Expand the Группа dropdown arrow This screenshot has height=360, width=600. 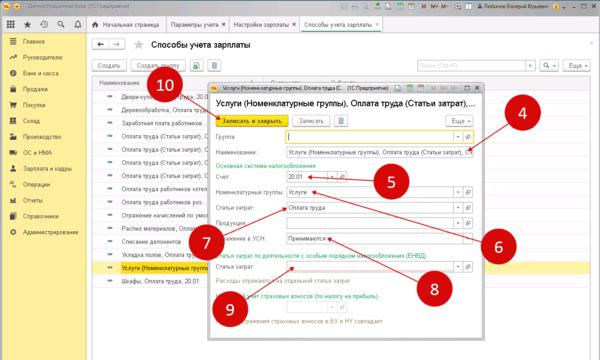point(458,137)
